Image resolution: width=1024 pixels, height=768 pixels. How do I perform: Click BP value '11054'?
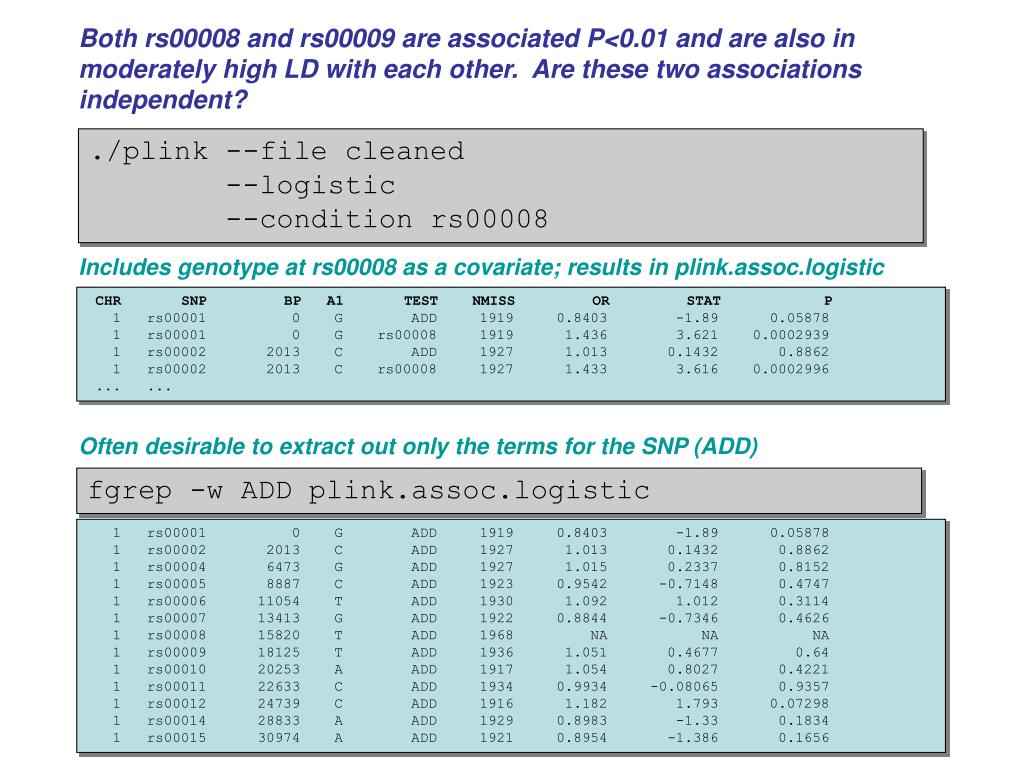point(279,601)
